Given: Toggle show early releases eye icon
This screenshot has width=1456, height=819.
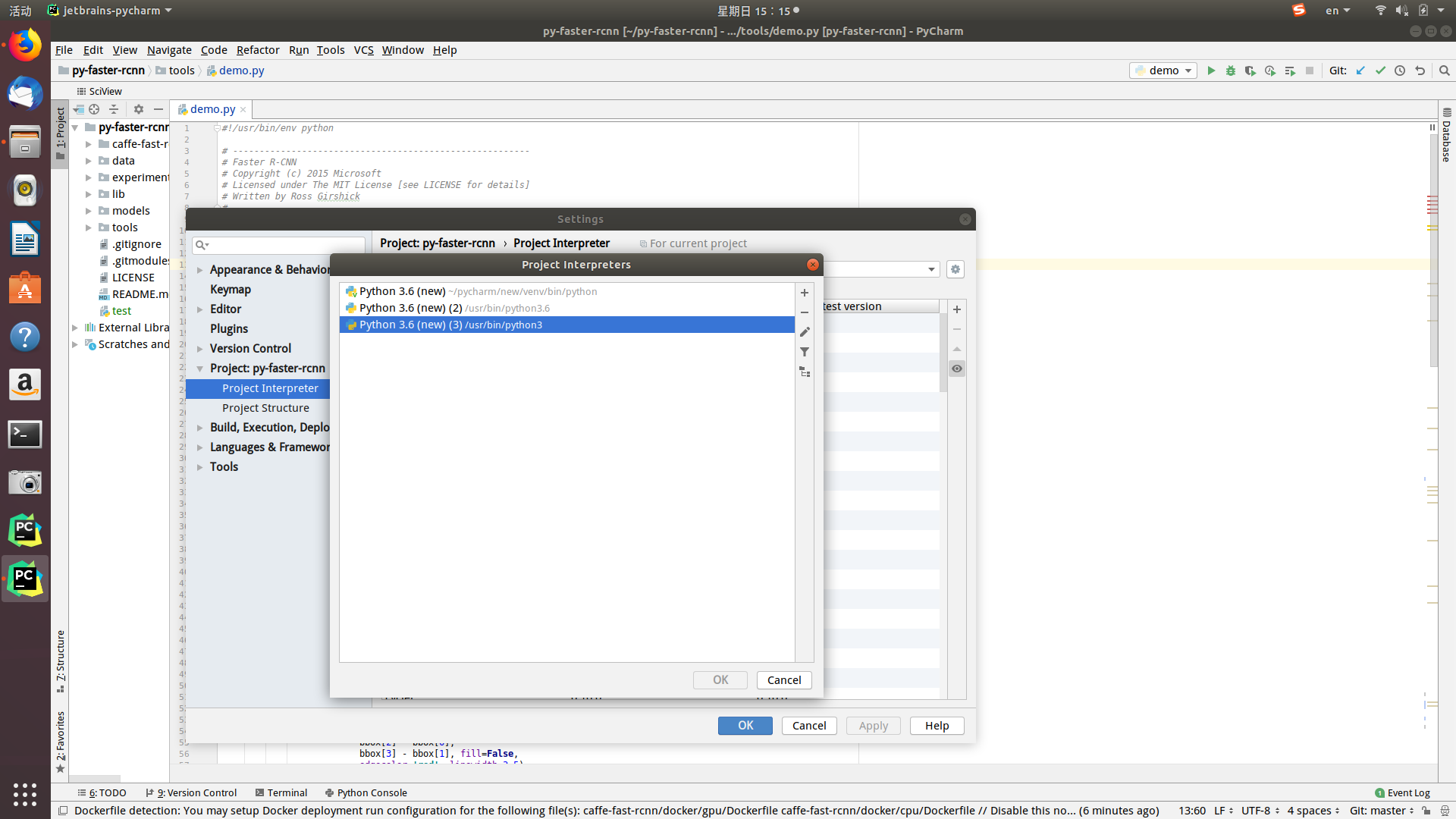Looking at the screenshot, I should (x=957, y=369).
